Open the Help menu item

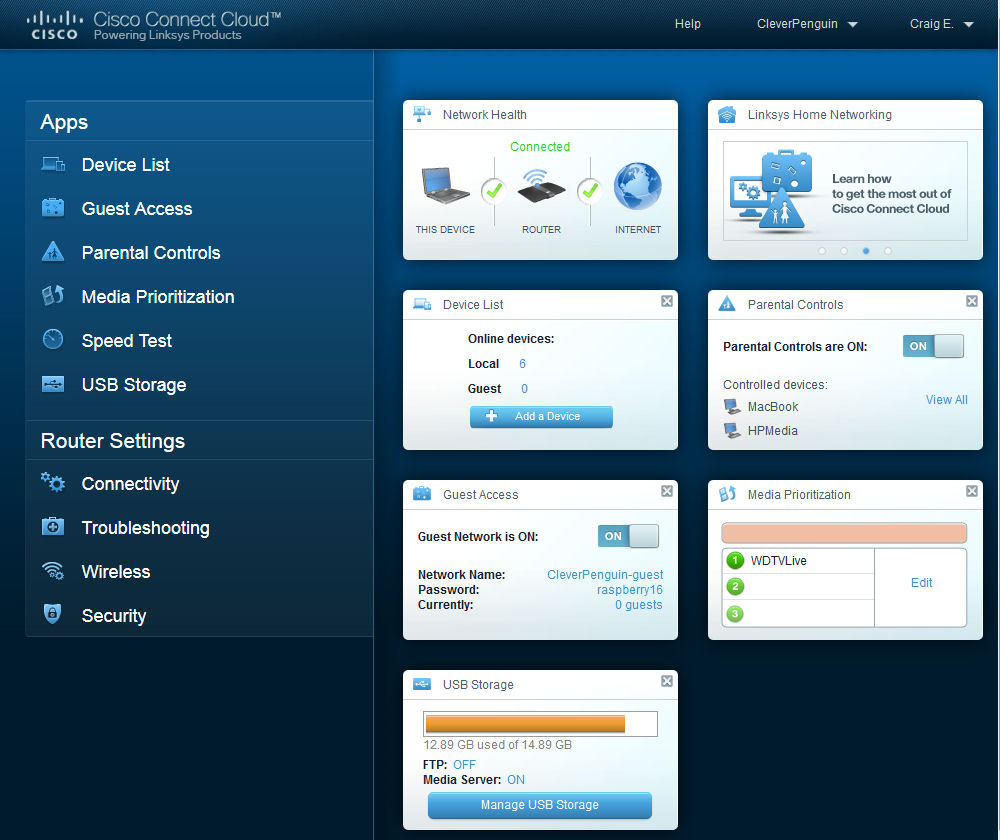tap(688, 24)
